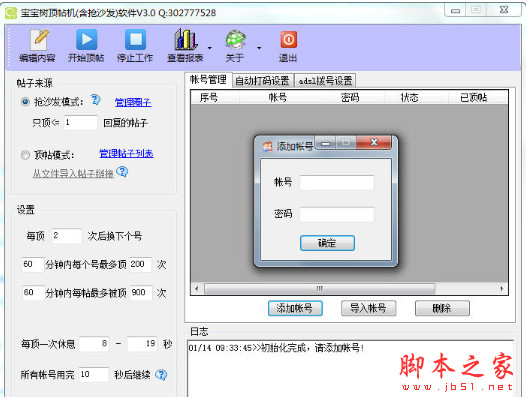Viewport: 526px width, 398px height.
Task: Click the 900 max bumps per post field
Action: [141, 293]
